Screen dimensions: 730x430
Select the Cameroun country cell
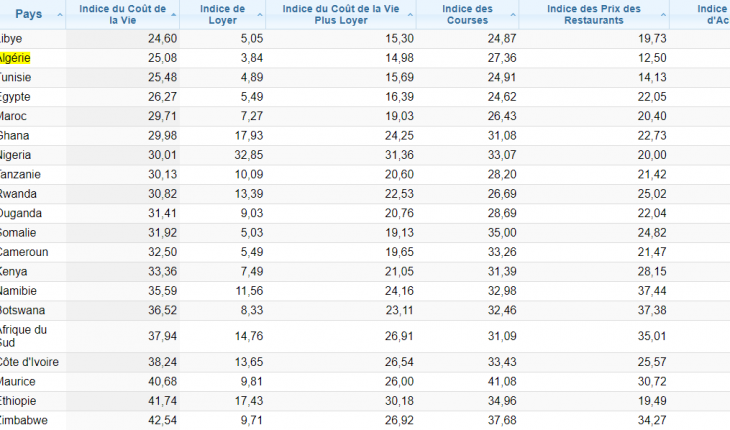click(24, 252)
